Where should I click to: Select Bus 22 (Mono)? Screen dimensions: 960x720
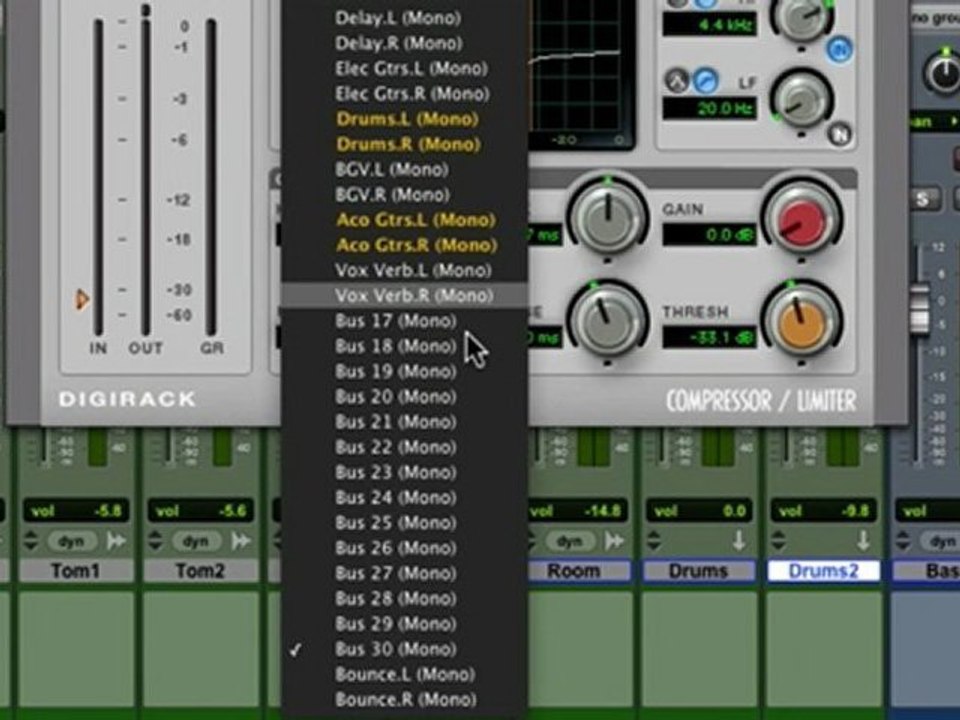coord(404,447)
